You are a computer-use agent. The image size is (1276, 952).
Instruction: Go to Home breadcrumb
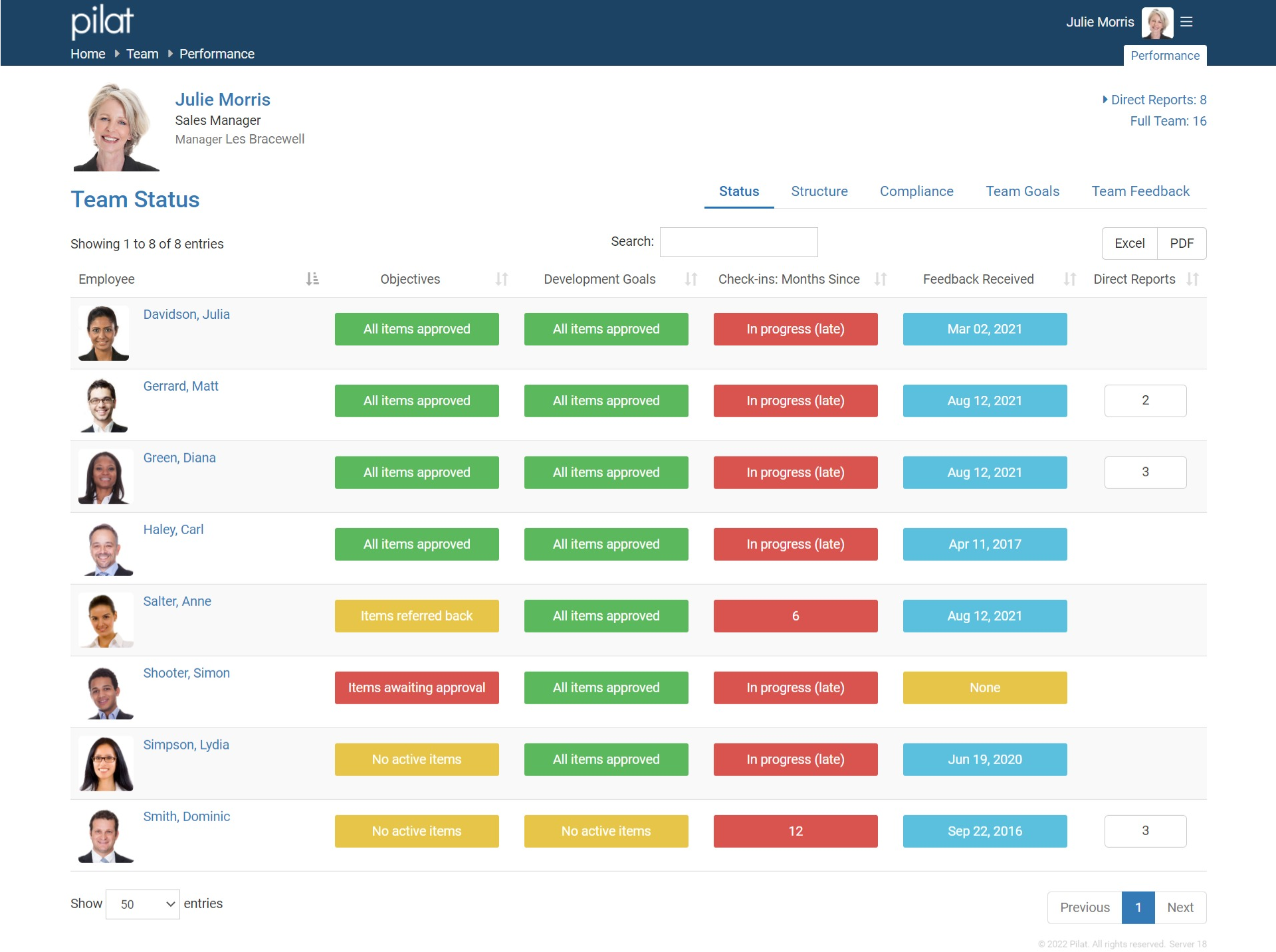[88, 54]
